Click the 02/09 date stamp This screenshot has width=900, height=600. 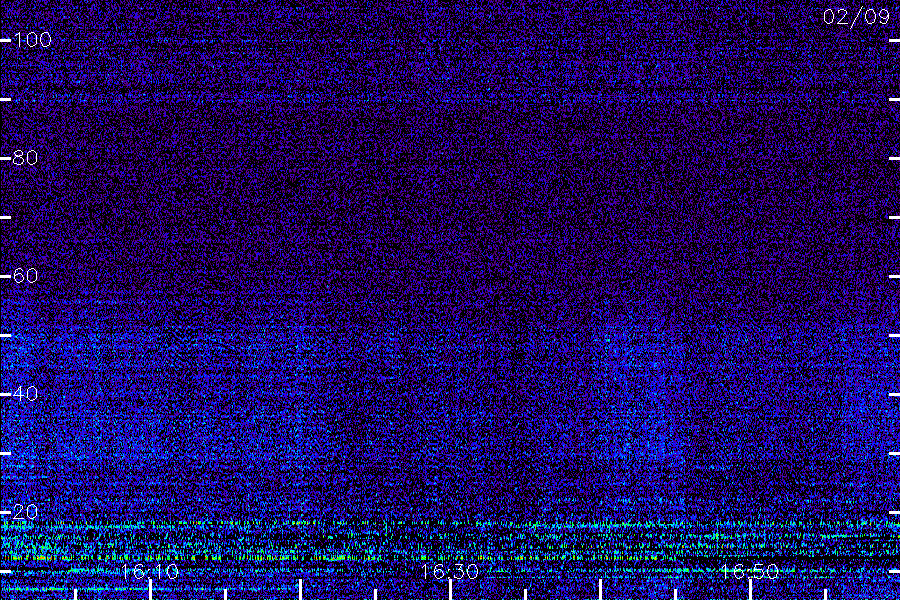[x=856, y=17]
